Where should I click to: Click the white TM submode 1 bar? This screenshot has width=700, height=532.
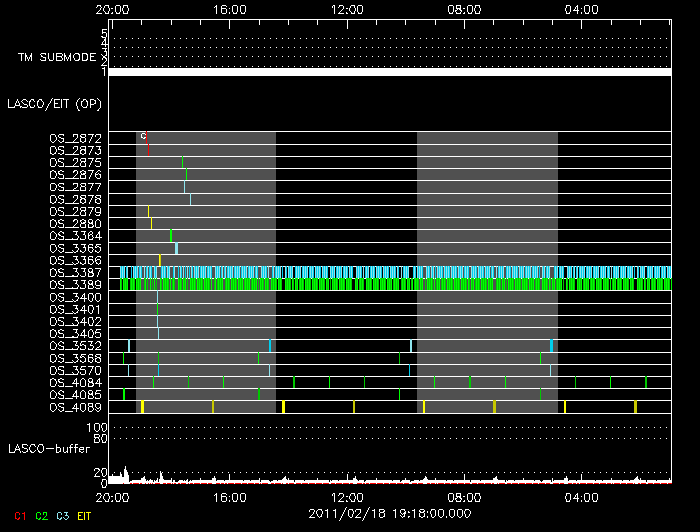point(390,72)
